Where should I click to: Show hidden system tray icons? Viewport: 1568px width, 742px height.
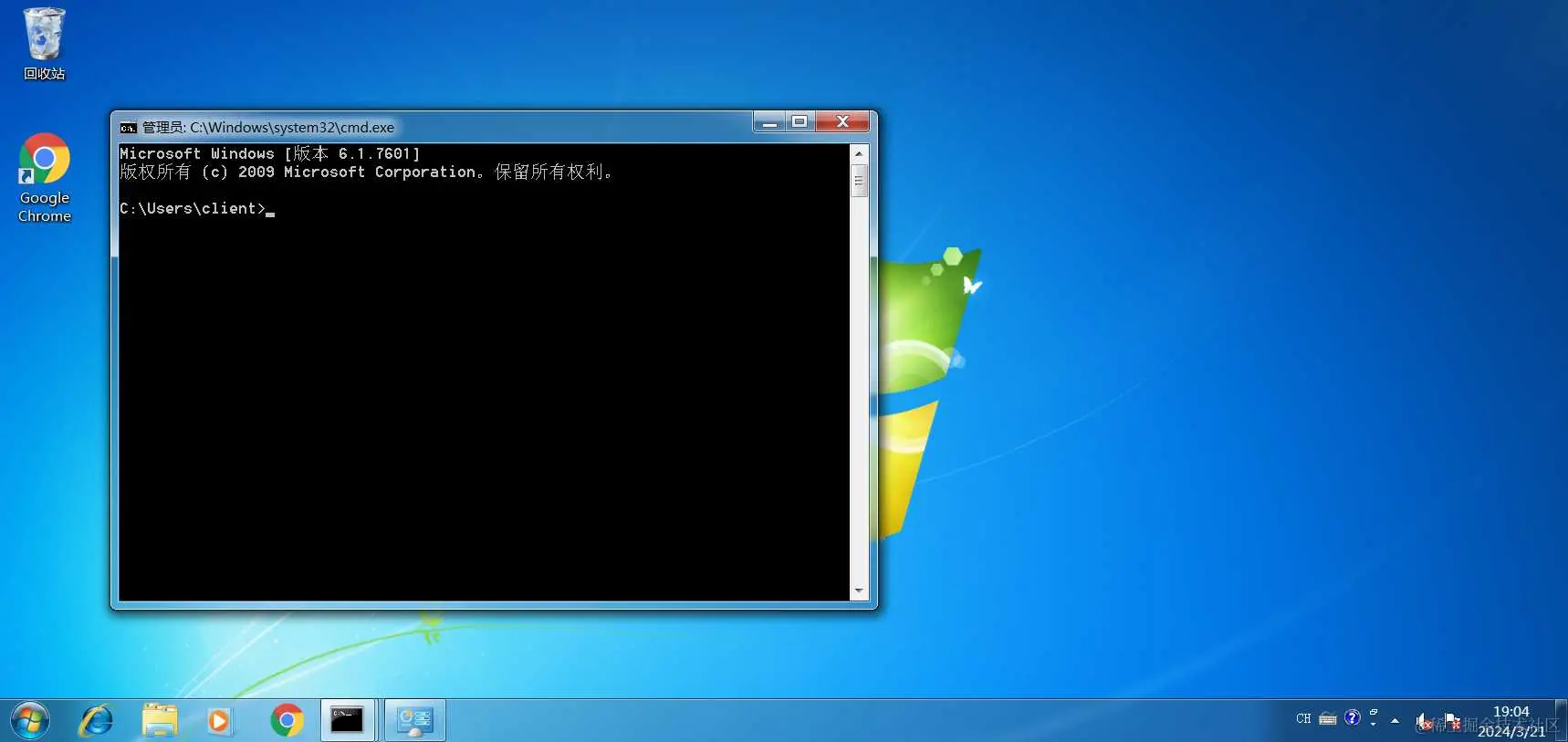tap(1395, 721)
